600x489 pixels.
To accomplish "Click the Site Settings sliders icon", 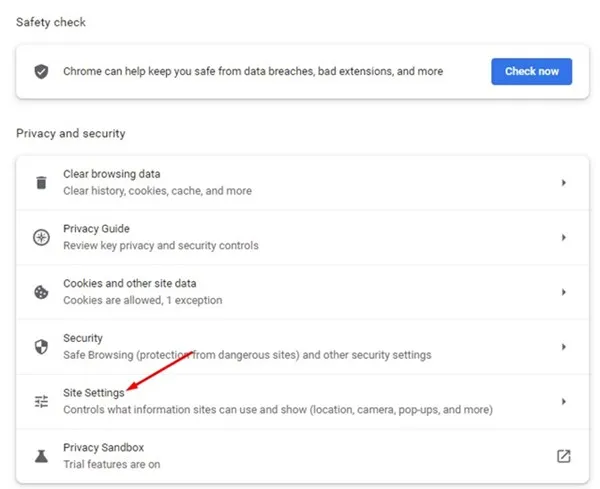I will [x=41, y=401].
